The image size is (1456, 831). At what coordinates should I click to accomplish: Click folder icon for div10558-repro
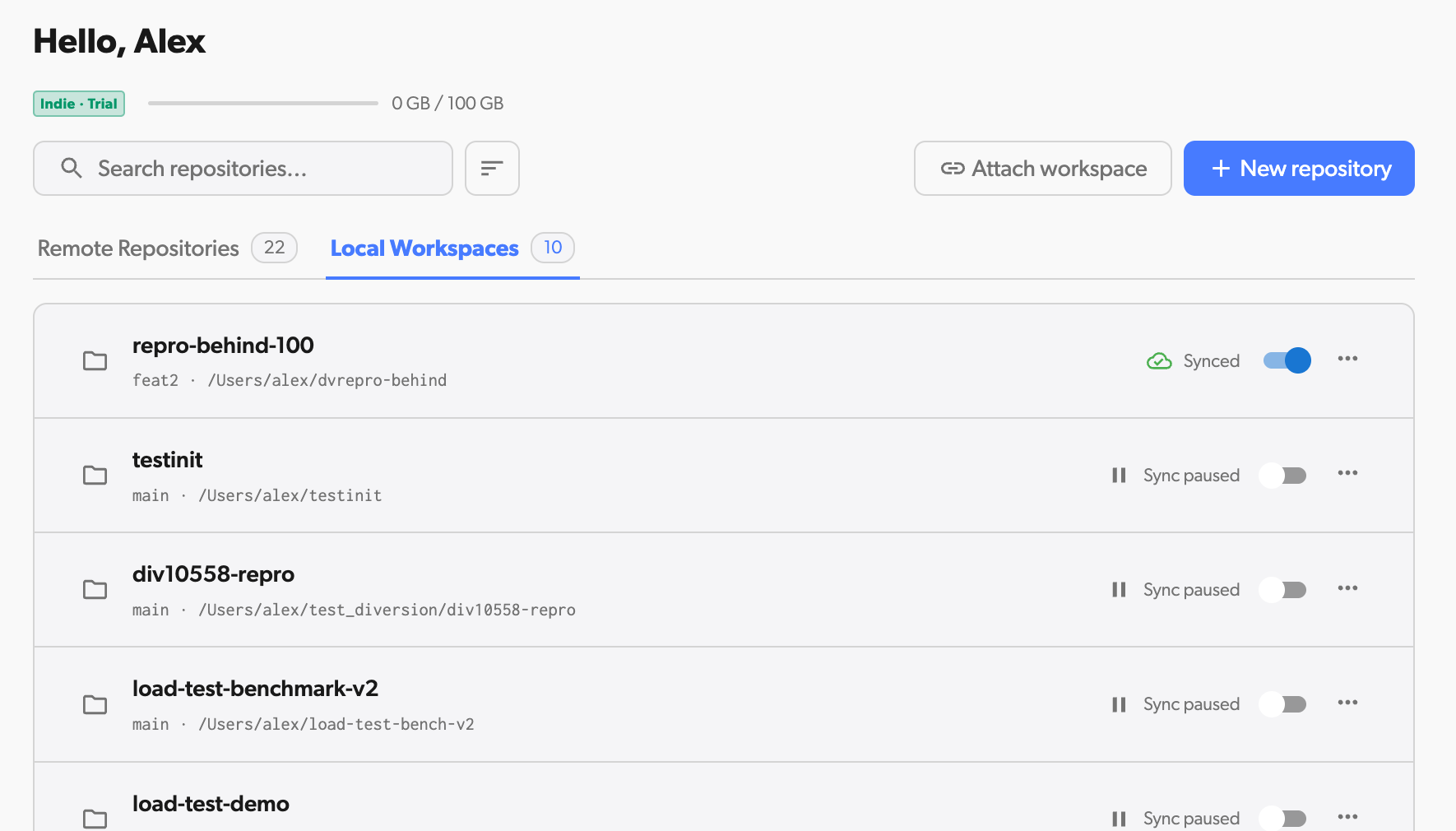point(95,589)
